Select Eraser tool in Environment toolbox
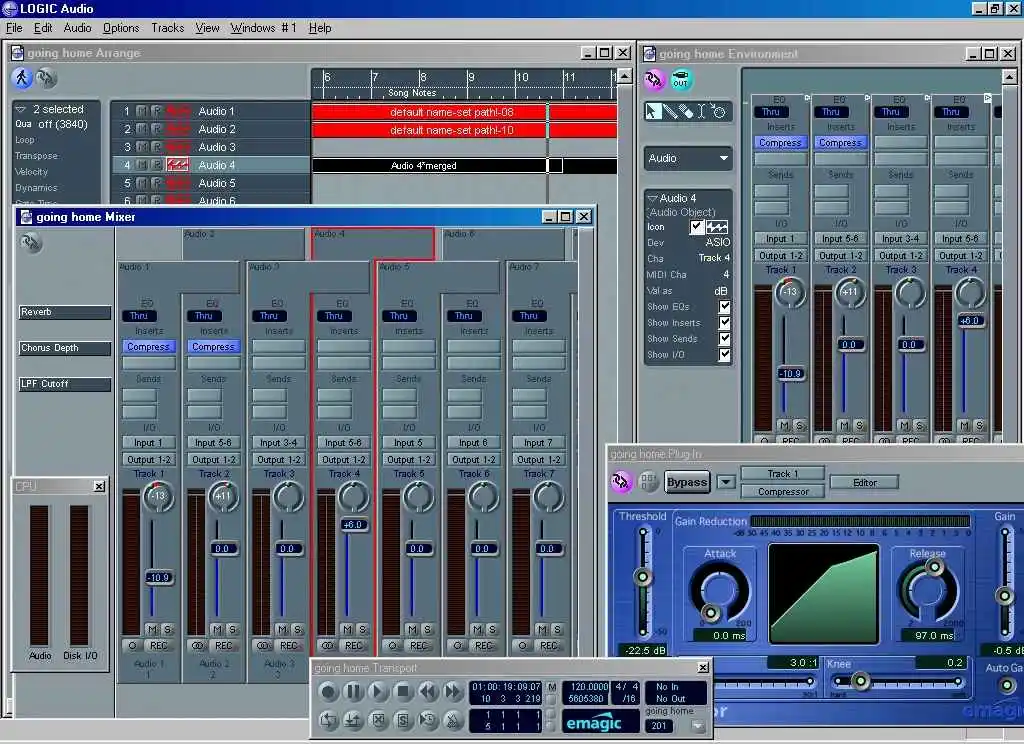Screen dimensions: 1024x744 coord(686,111)
